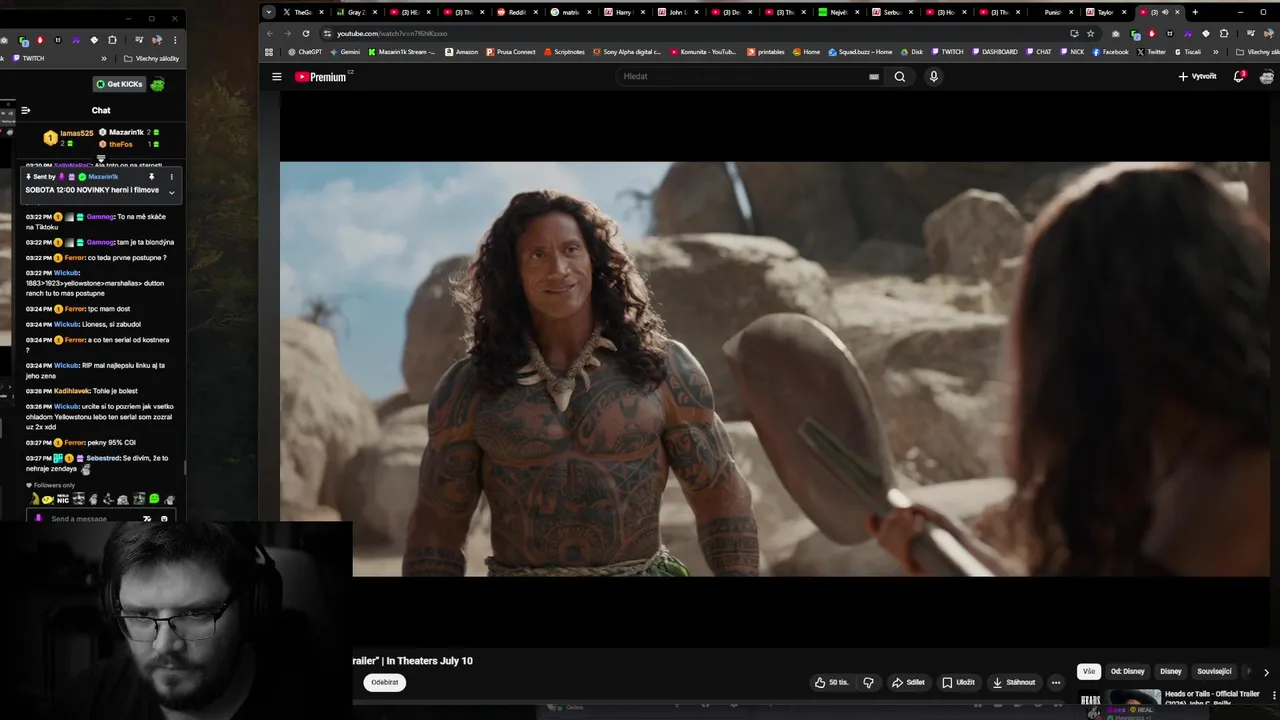Open Extensions puzzle icon in YouTube window
Screen dimensions: 1280x720
tap(1224, 33)
